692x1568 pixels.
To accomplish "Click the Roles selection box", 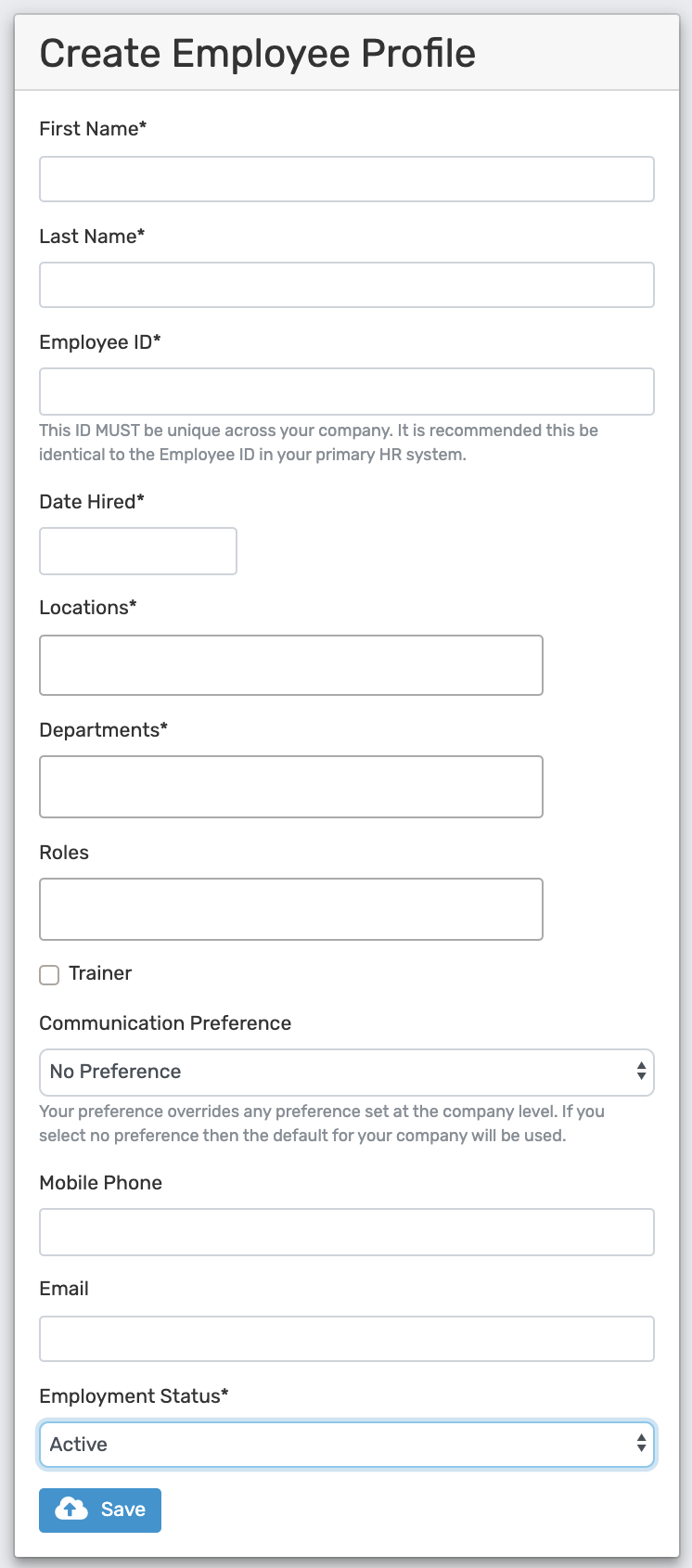I will [x=290, y=908].
